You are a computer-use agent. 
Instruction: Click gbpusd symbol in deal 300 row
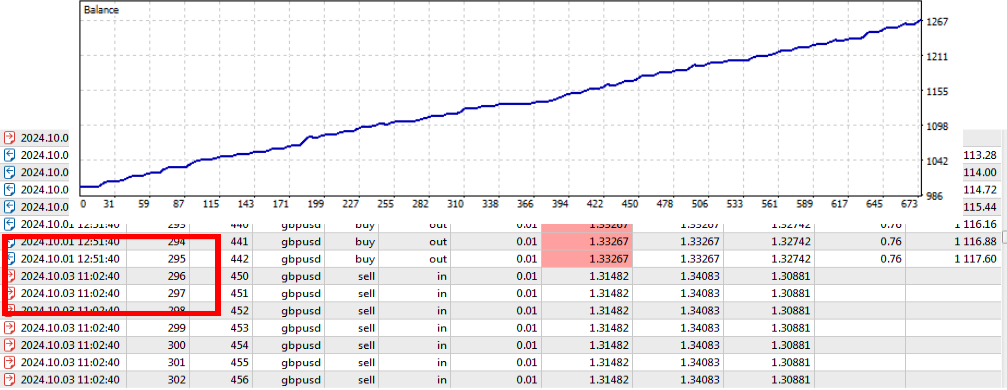tap(302, 345)
